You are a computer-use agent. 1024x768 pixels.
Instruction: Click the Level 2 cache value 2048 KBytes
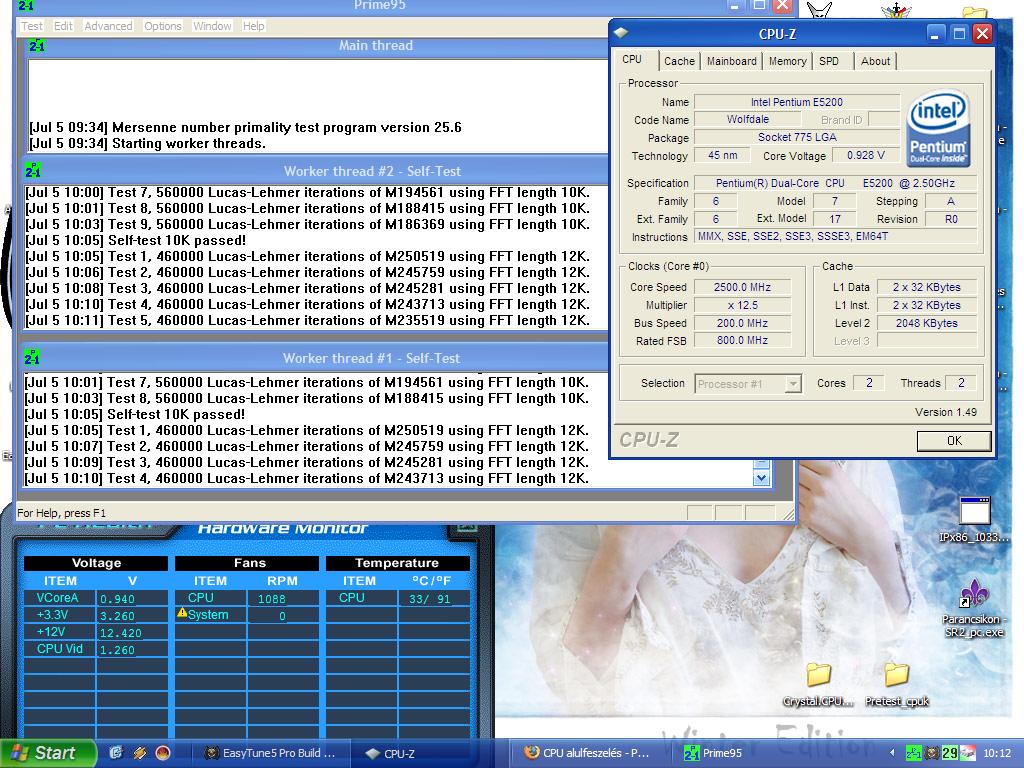(x=926, y=323)
